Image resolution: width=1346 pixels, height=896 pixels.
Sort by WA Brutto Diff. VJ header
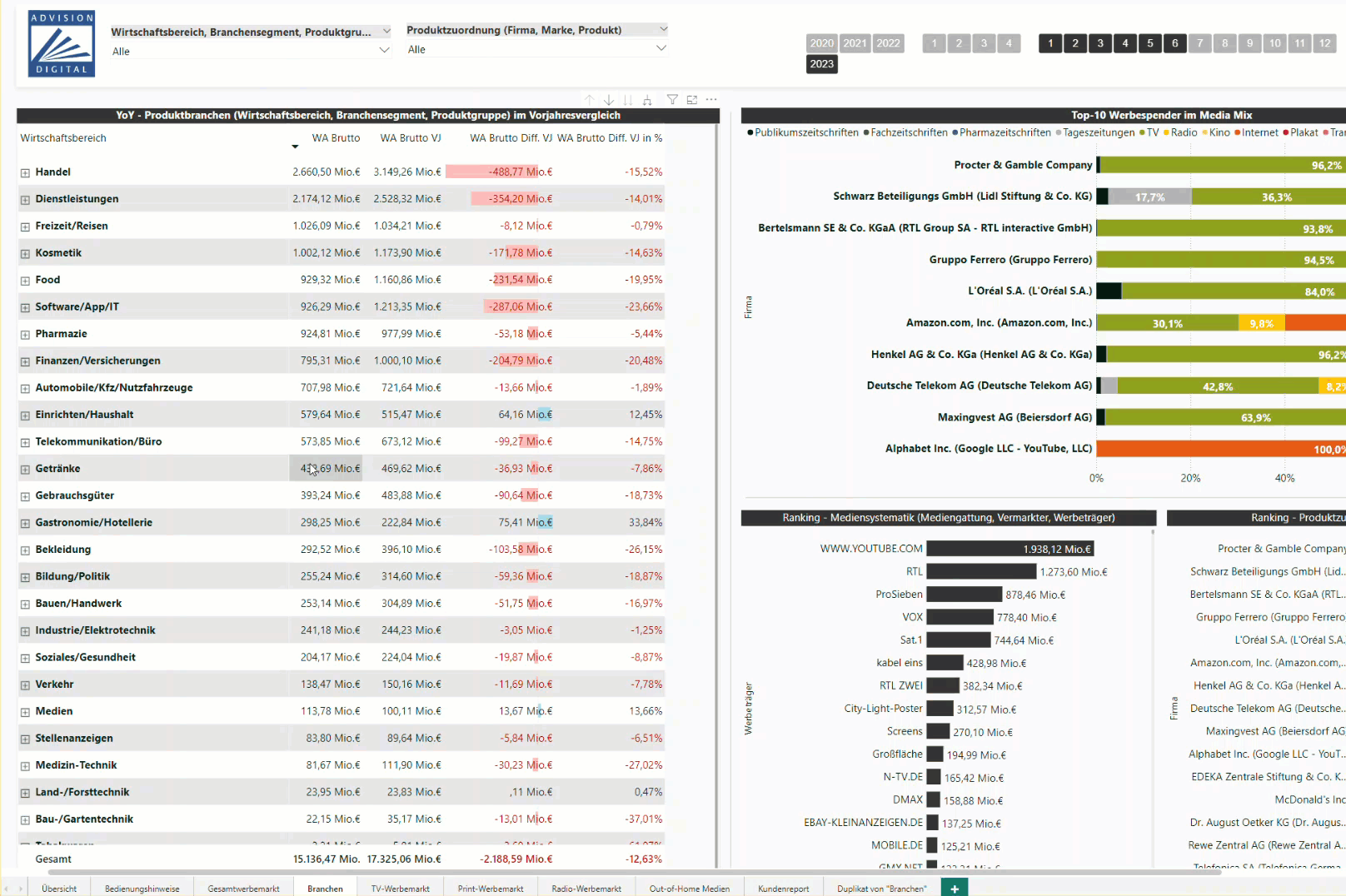511,138
